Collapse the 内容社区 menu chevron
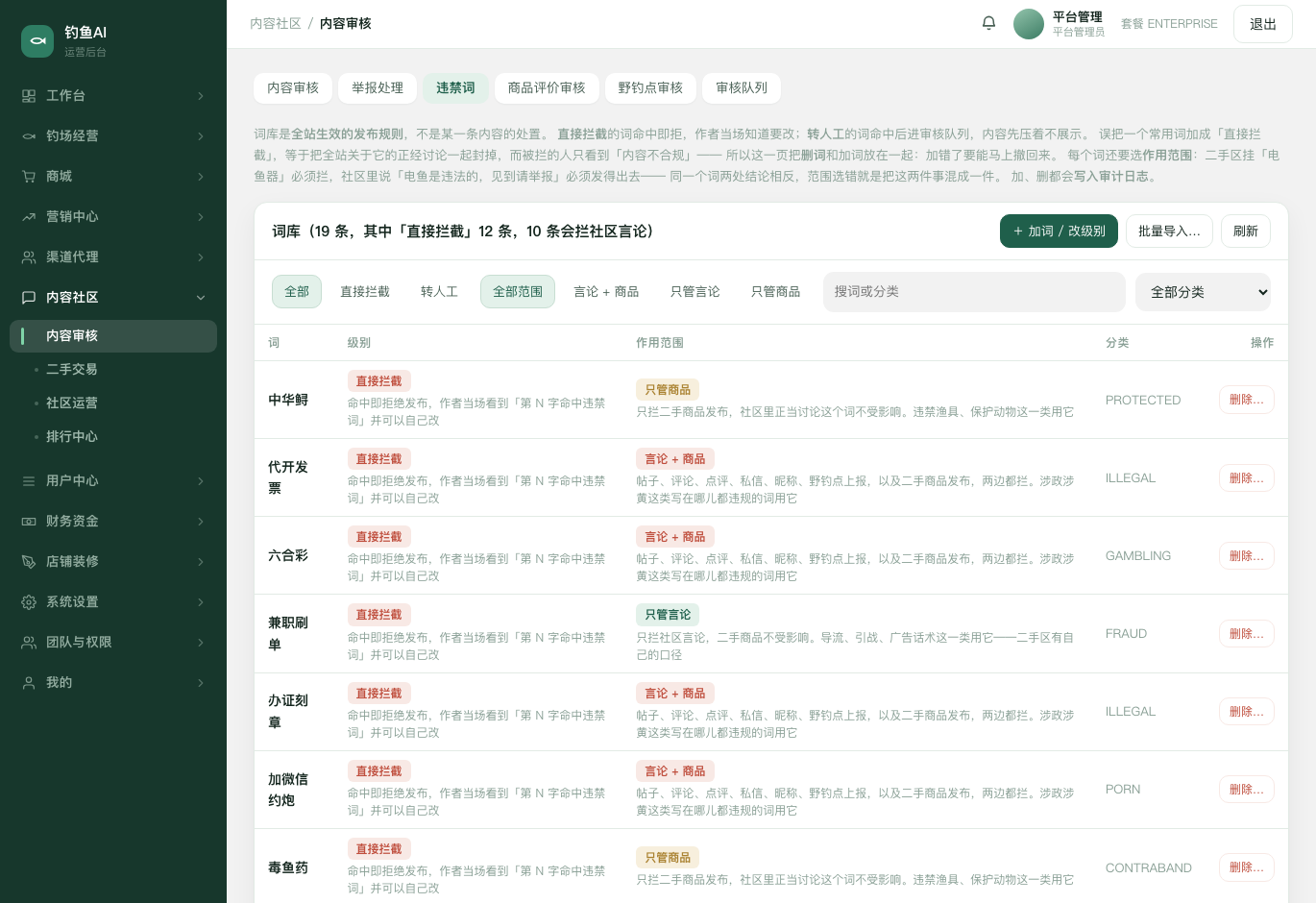The width and height of the screenshot is (1316, 903). [201, 298]
